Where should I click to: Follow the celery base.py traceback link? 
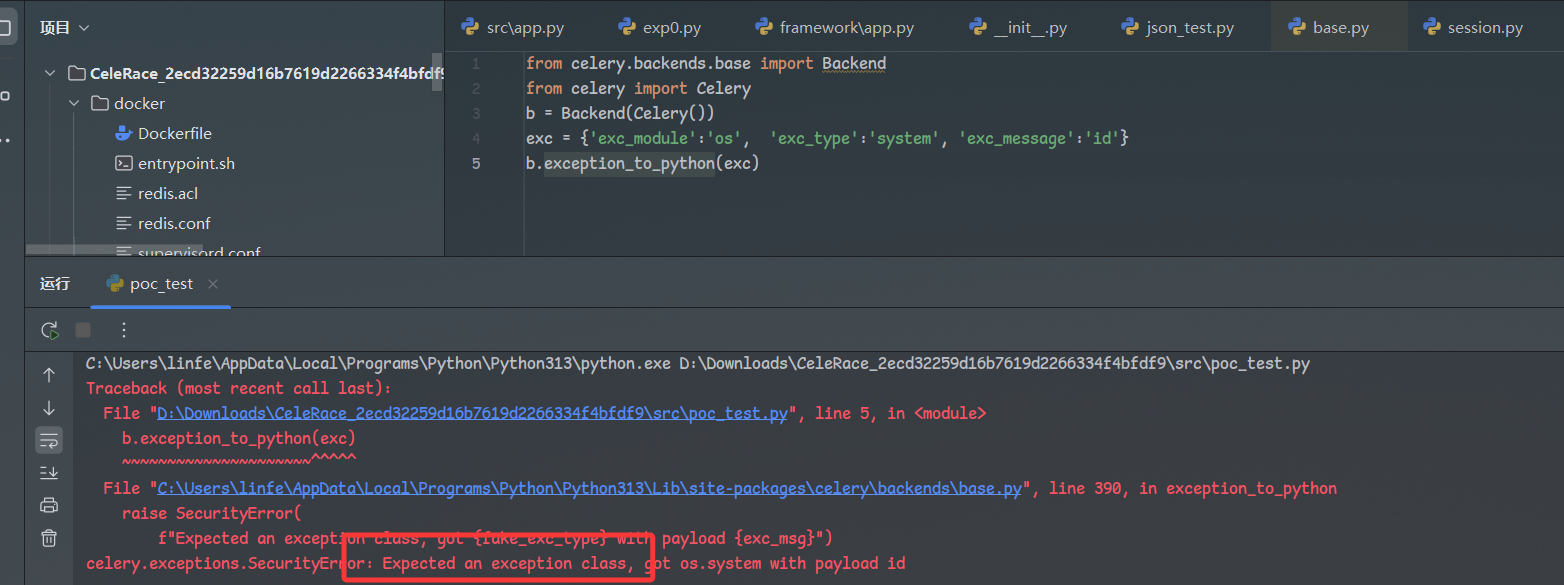590,488
